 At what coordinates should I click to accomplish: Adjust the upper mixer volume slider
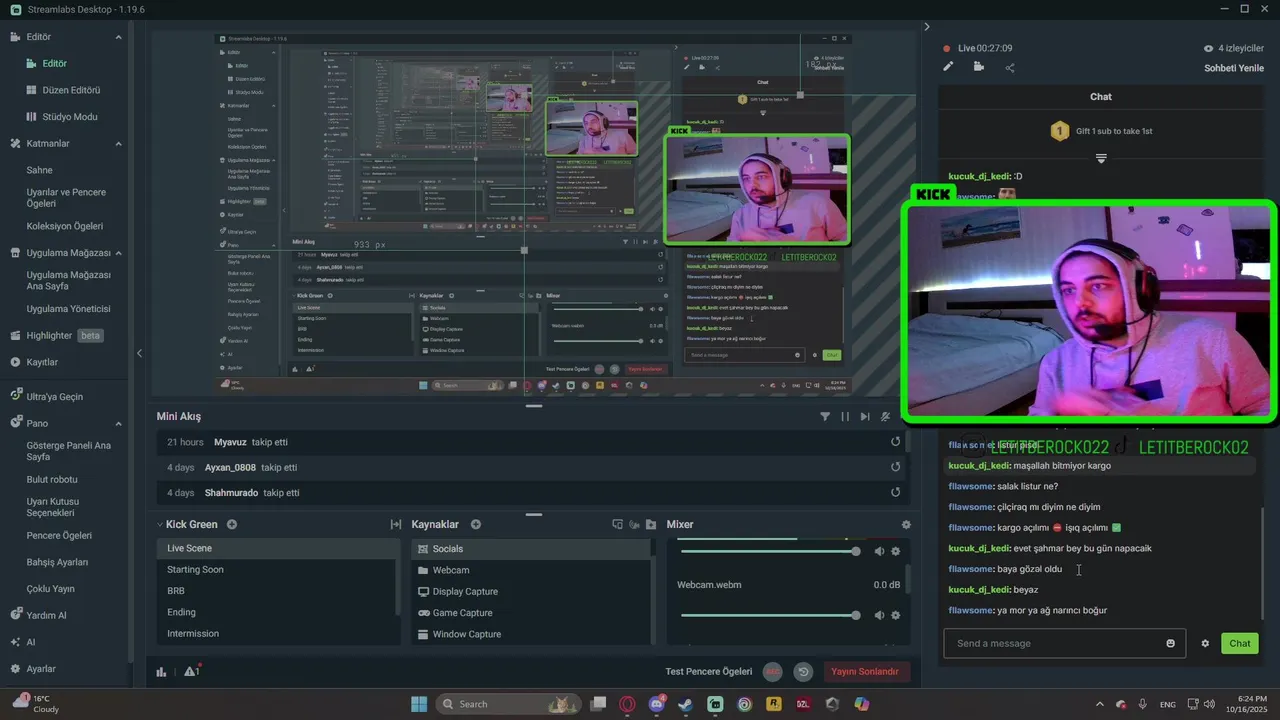pyautogui.click(x=768, y=551)
